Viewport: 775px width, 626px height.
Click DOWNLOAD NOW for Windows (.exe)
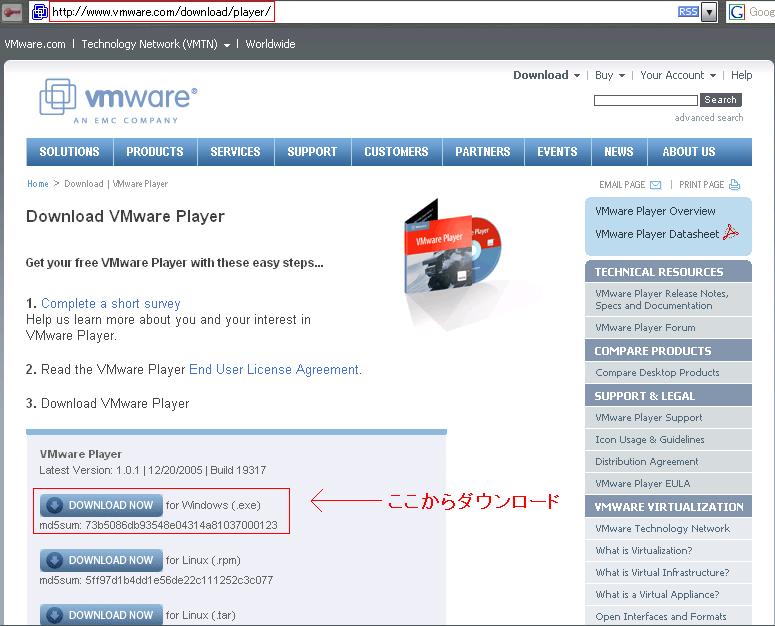(101, 505)
